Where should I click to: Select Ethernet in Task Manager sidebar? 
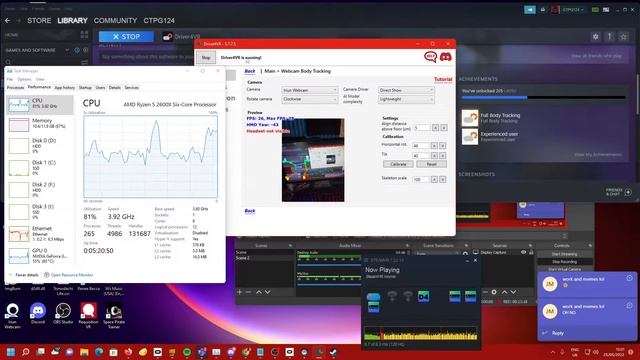click(40, 234)
